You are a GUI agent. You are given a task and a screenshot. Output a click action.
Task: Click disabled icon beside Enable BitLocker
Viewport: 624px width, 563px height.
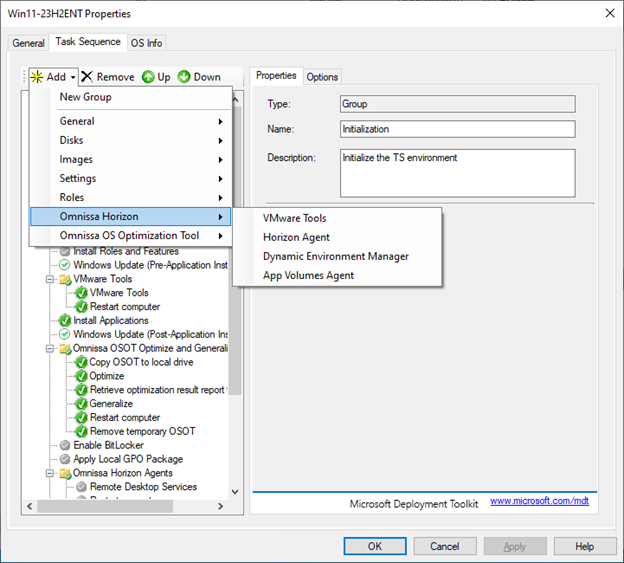pos(65,445)
